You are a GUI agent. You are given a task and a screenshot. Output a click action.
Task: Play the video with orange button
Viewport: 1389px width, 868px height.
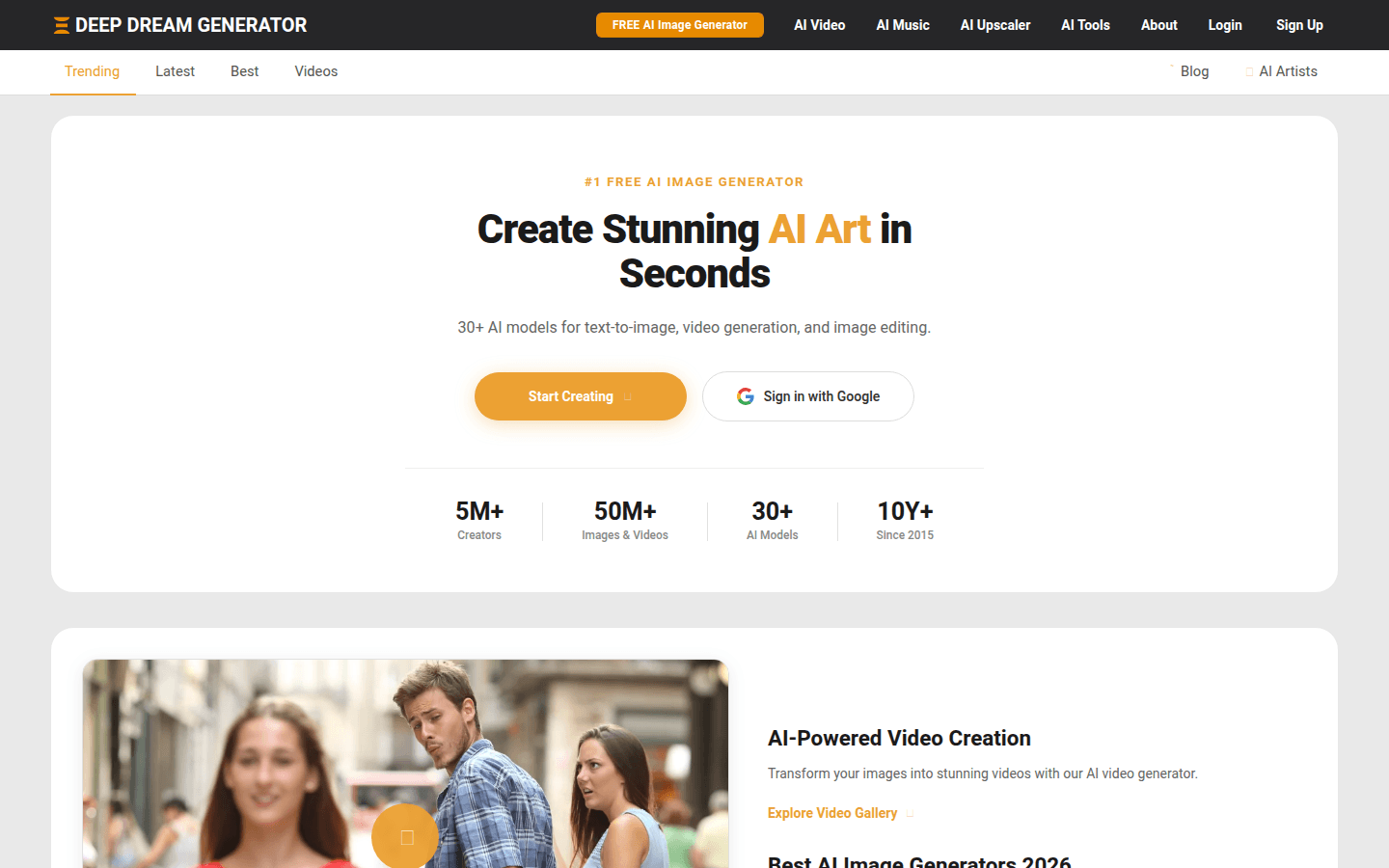click(x=405, y=836)
